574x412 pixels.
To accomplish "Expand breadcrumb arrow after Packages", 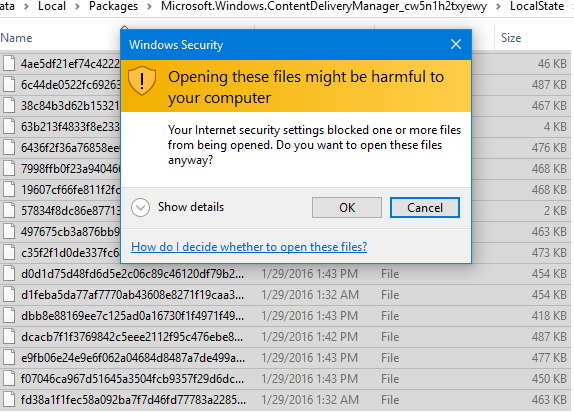I will click(149, 6).
